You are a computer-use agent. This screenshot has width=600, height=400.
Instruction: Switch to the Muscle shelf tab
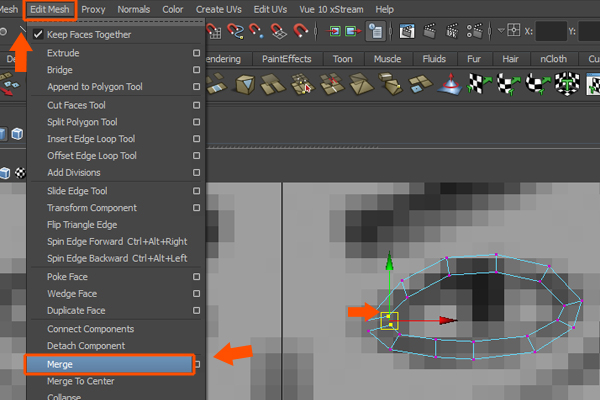point(387,59)
